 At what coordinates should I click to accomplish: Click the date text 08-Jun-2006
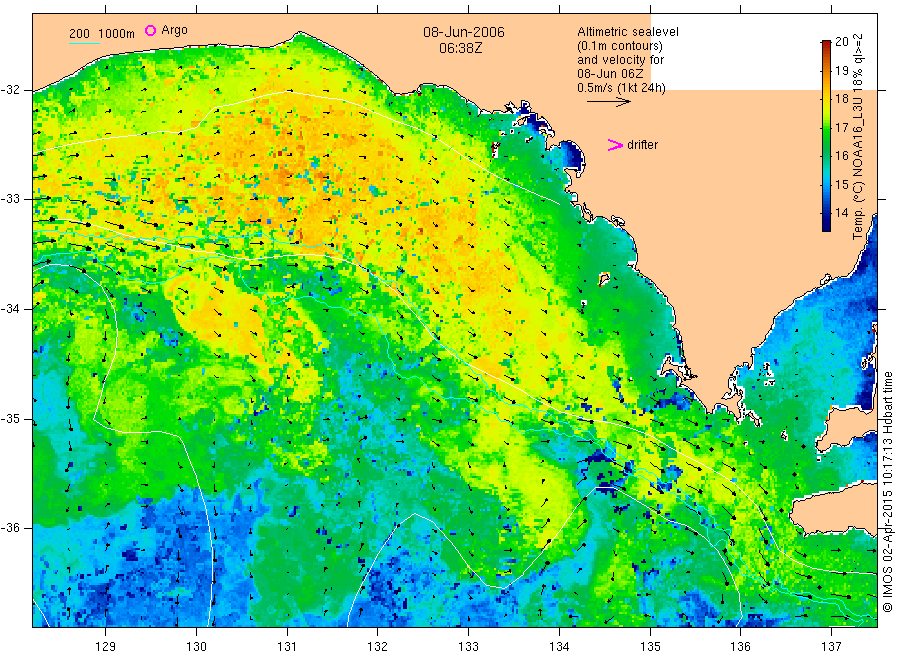pyautogui.click(x=464, y=32)
